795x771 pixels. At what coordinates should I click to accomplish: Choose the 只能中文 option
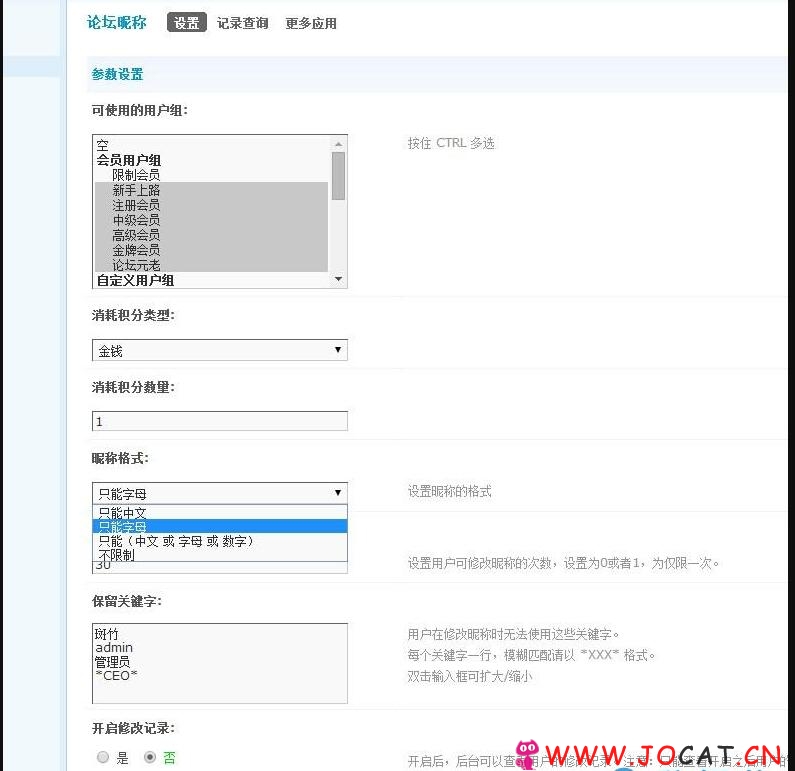(220, 512)
